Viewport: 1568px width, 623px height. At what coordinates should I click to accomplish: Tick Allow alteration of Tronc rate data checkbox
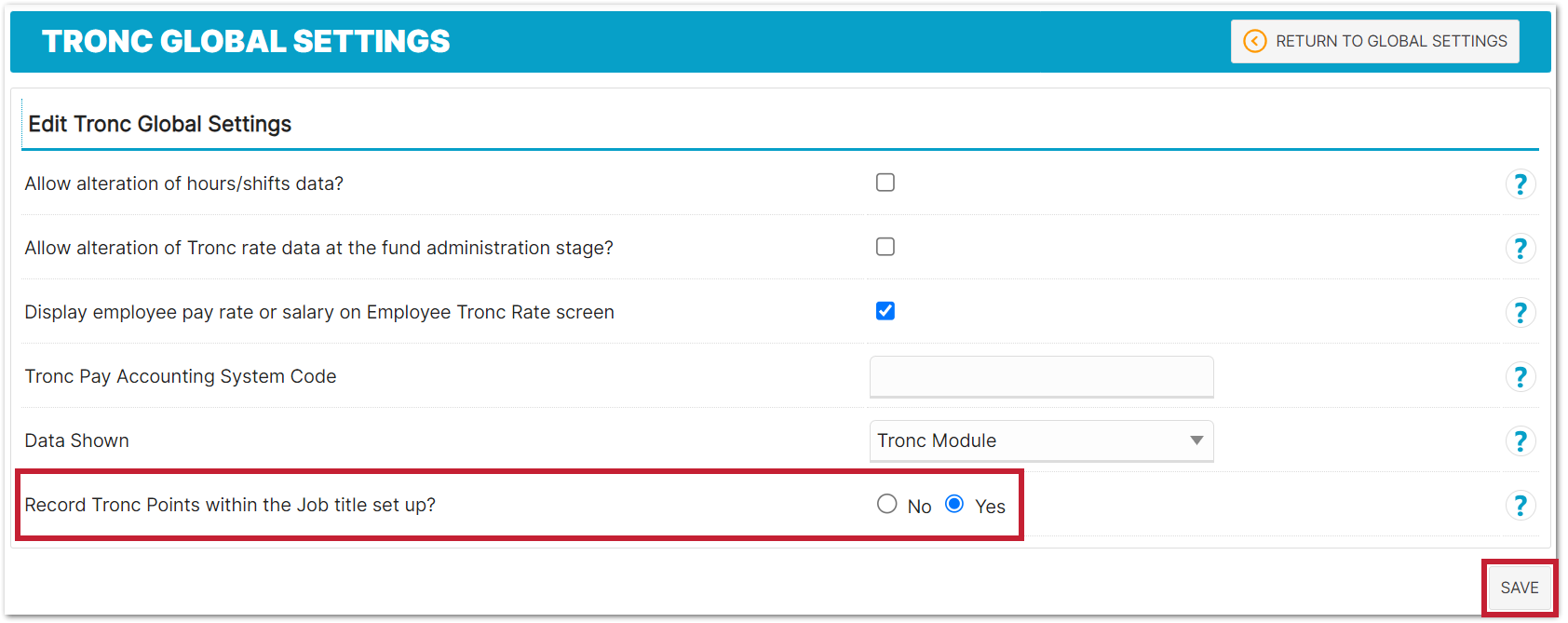(885, 247)
